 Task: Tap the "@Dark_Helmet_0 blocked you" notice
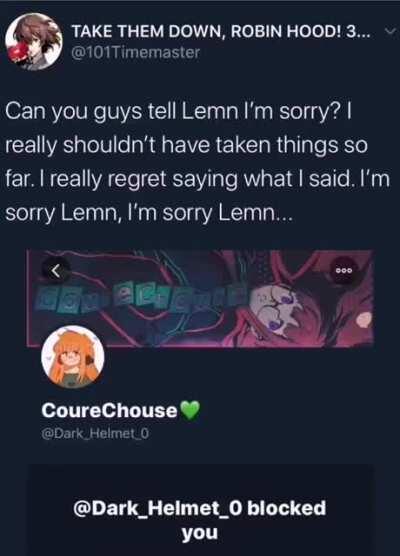199,519
